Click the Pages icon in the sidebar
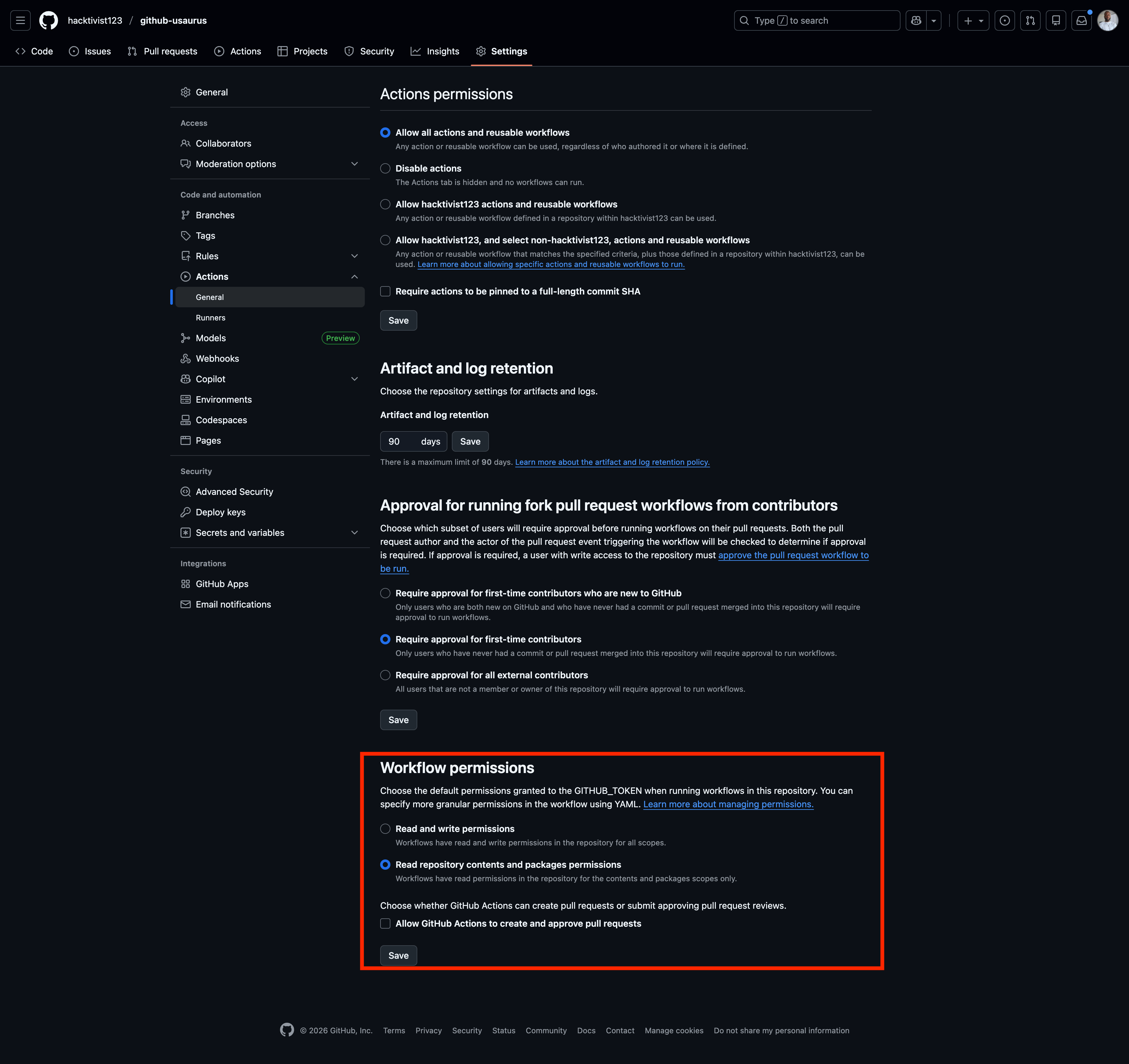The width and height of the screenshot is (1129, 1064). click(185, 440)
